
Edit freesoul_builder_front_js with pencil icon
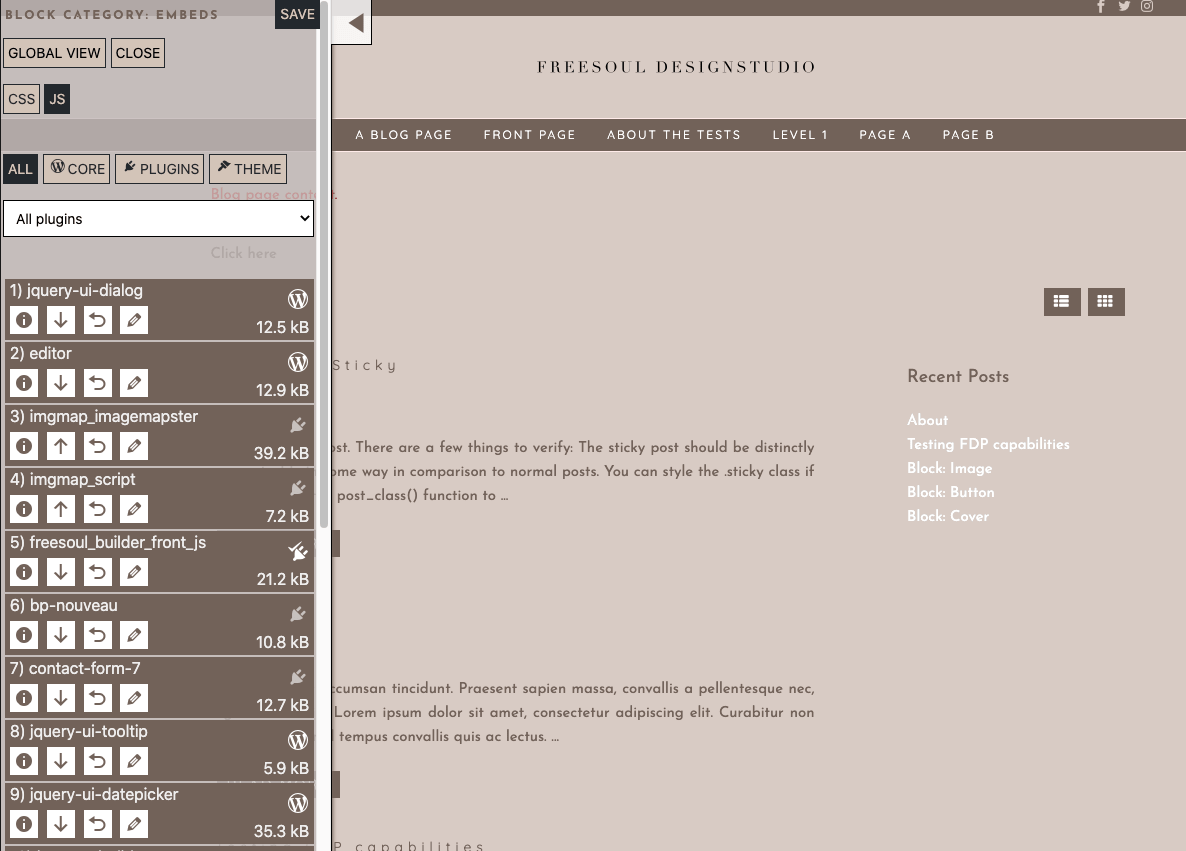point(134,572)
